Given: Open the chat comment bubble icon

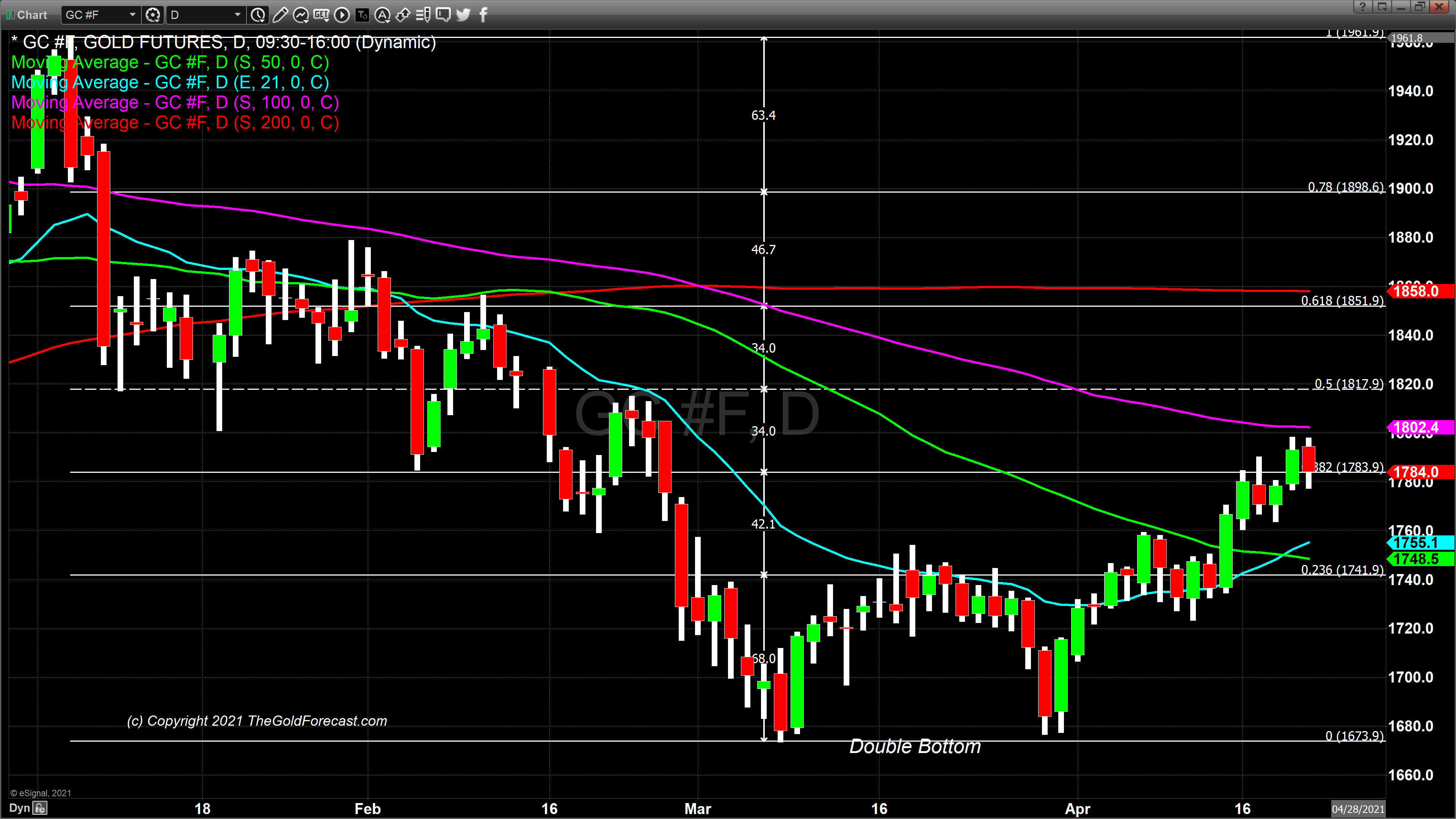Looking at the screenshot, I should point(444,15).
